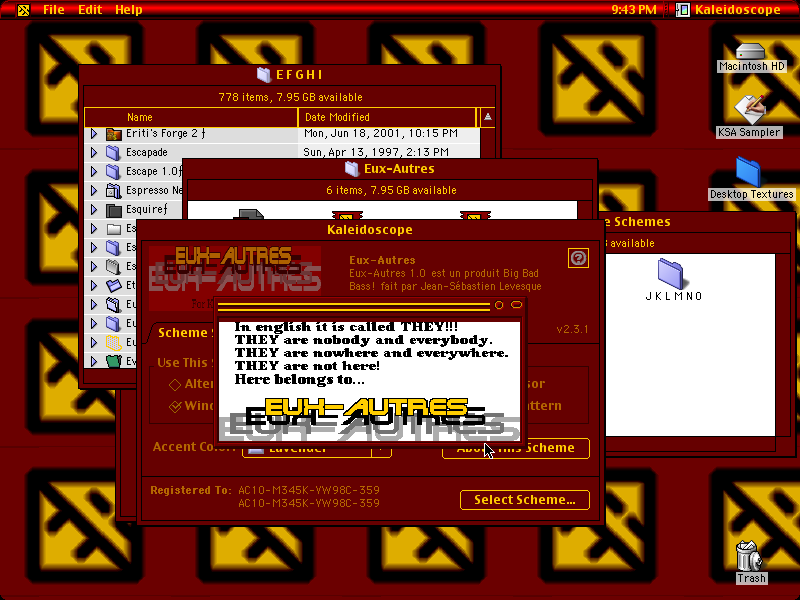Click the 6 items, 7.95 GB available status text
Screen dimensions: 800x600
[x=391, y=190]
